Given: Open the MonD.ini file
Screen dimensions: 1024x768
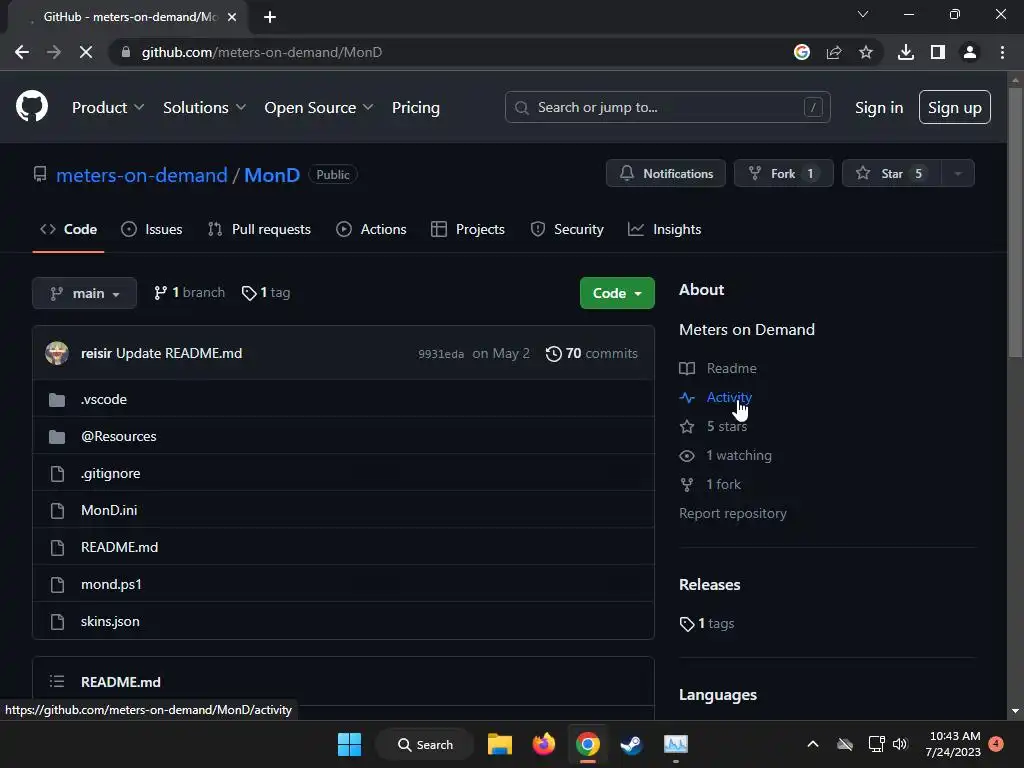Looking at the screenshot, I should [x=109, y=511].
